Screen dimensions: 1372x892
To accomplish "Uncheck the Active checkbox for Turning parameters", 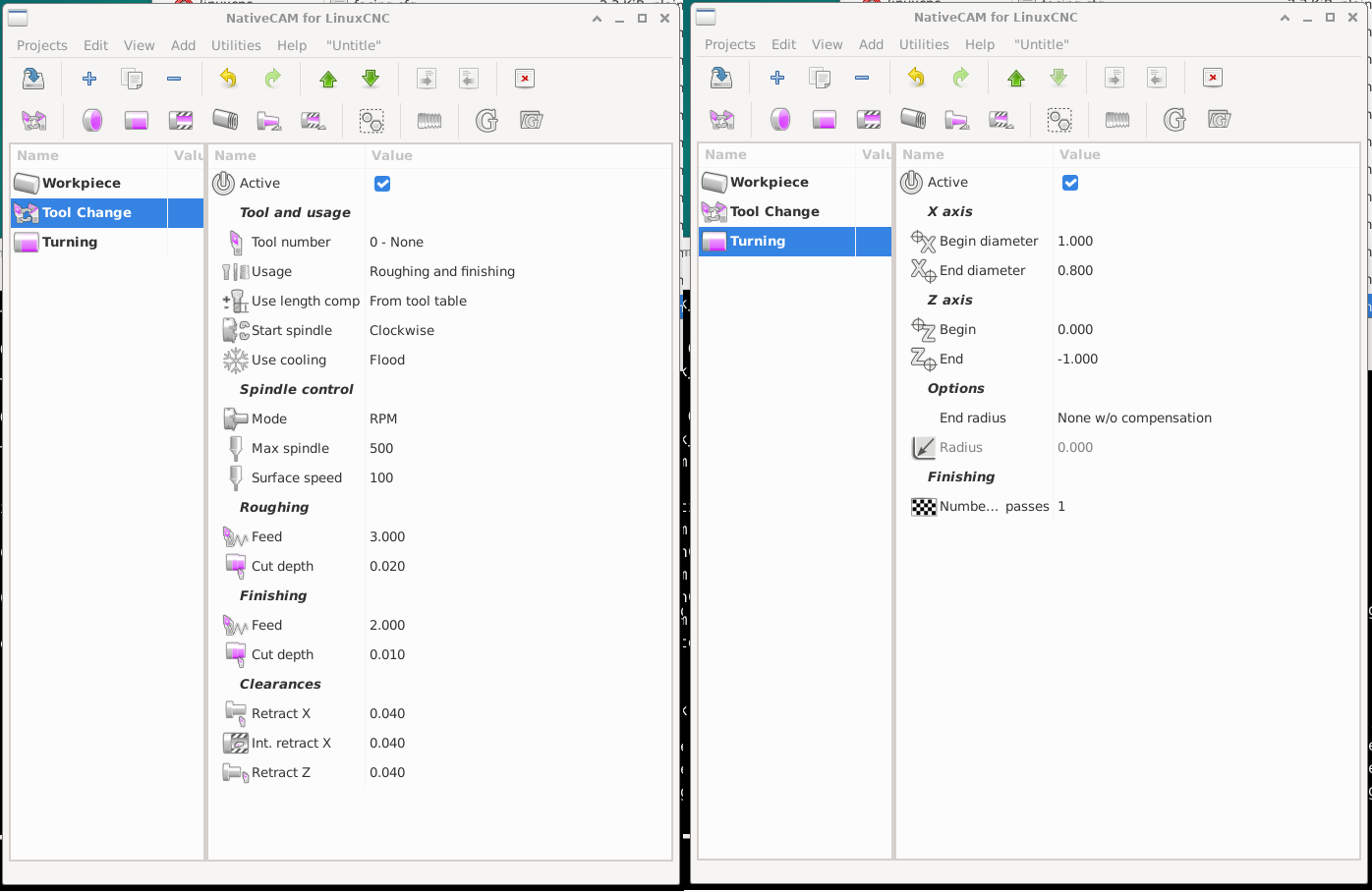I will (x=1070, y=183).
